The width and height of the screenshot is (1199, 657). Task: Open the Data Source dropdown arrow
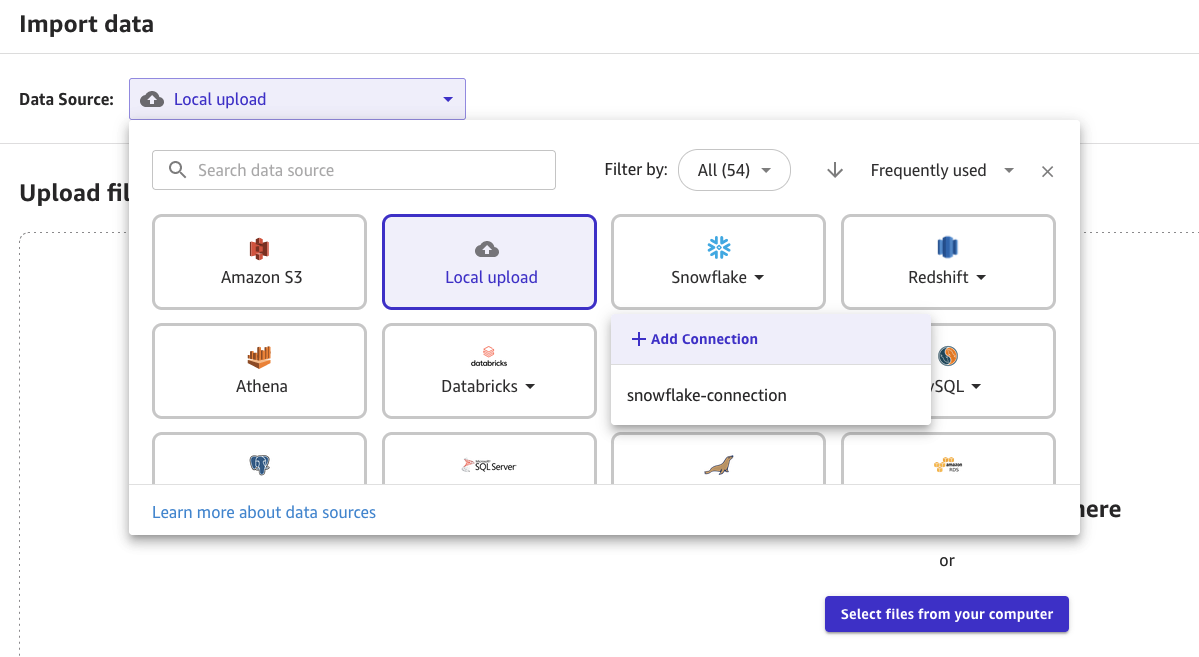click(x=448, y=99)
